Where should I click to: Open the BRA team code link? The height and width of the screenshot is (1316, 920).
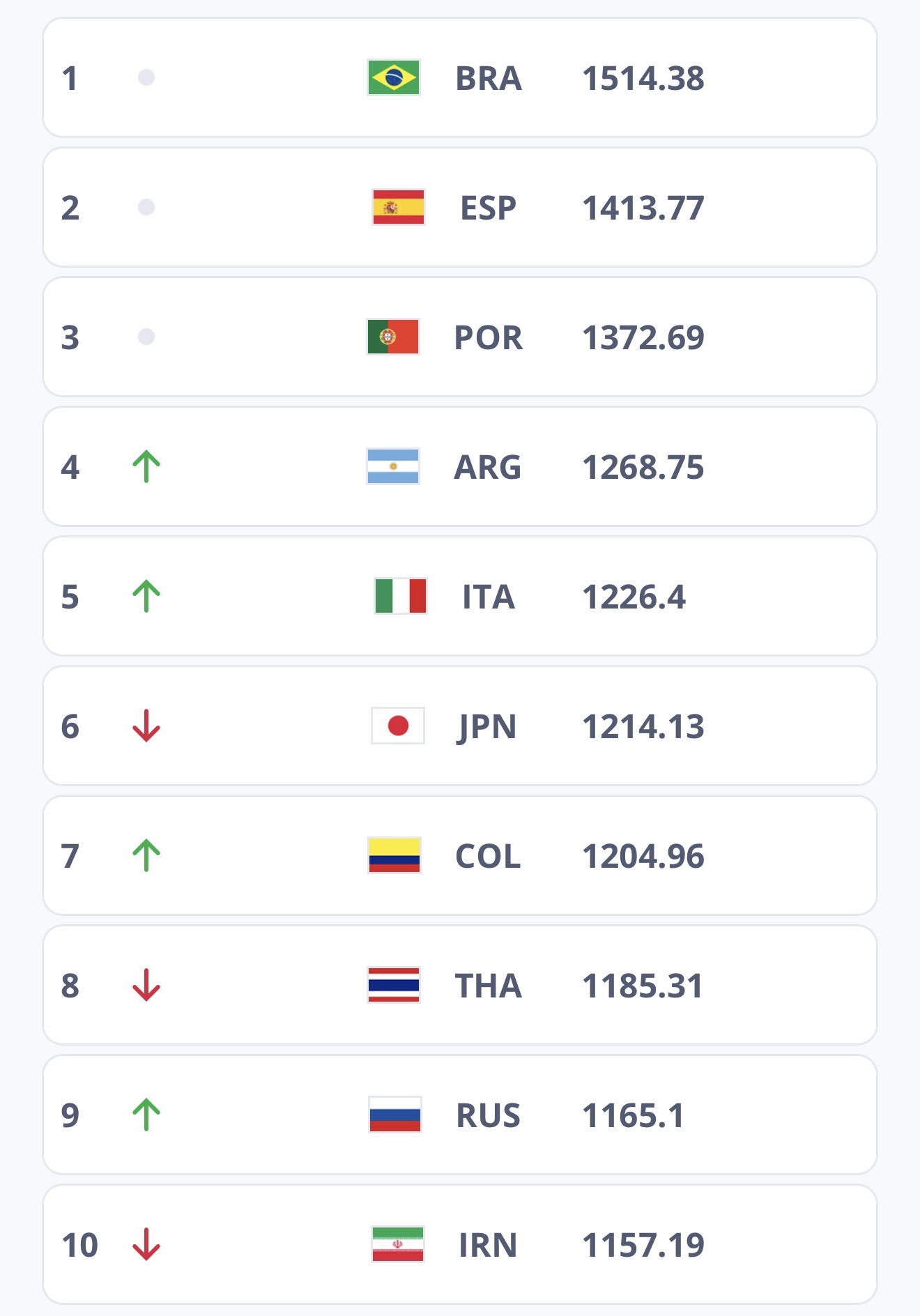pyautogui.click(x=488, y=78)
